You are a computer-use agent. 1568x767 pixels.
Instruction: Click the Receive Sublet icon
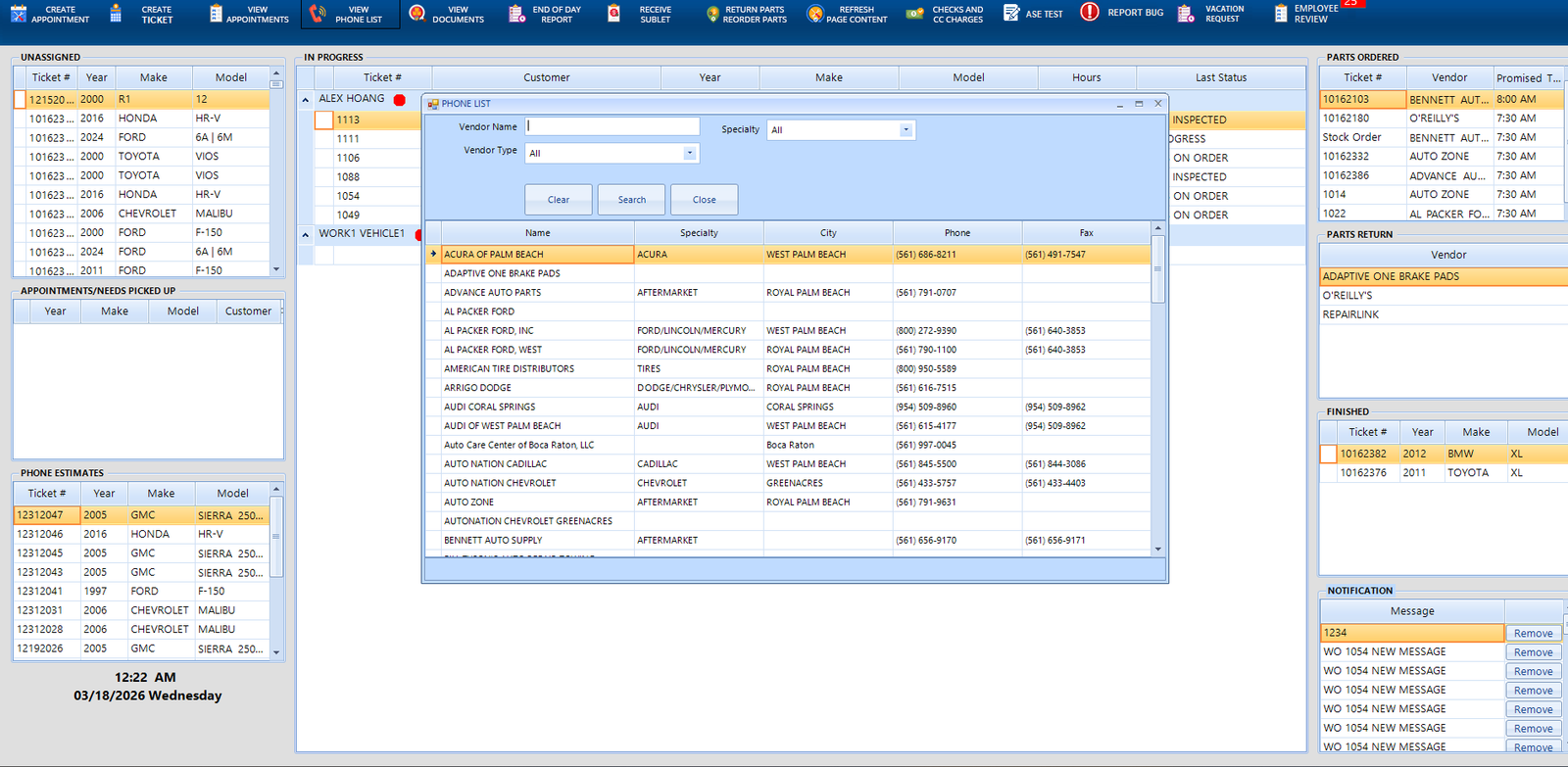pos(613,14)
